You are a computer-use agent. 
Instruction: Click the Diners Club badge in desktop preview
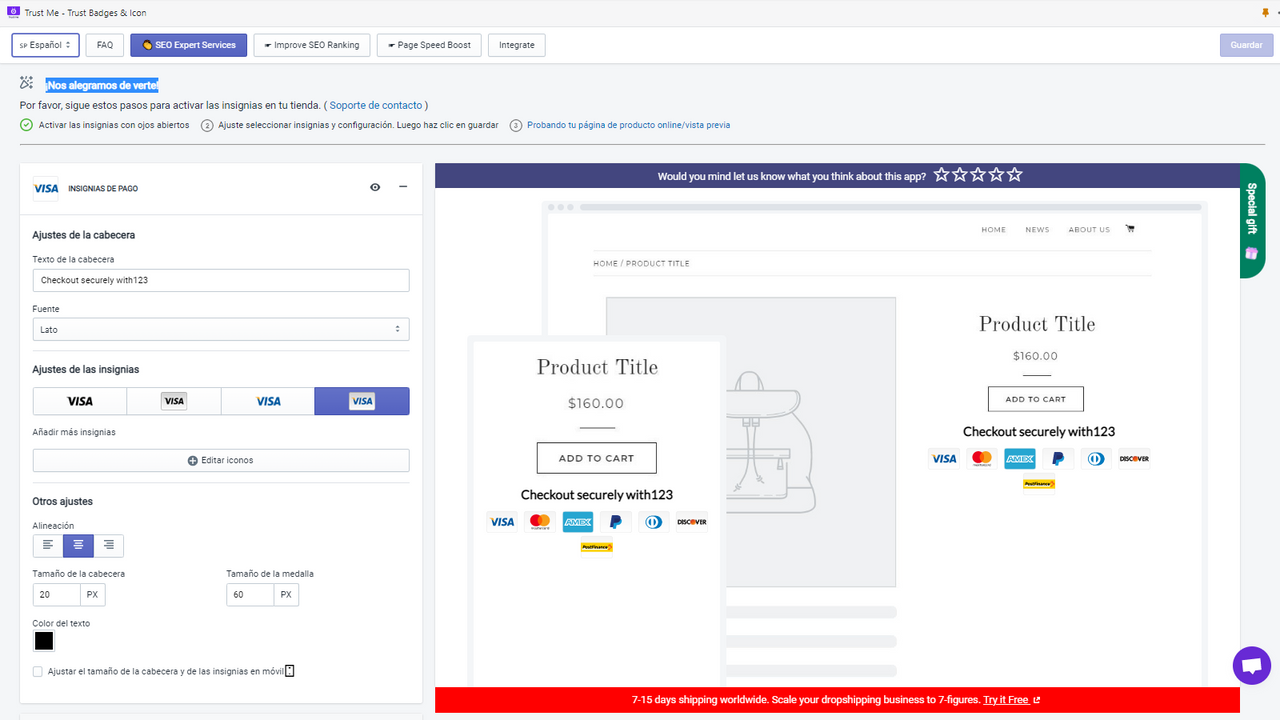pyautogui.click(x=1096, y=459)
